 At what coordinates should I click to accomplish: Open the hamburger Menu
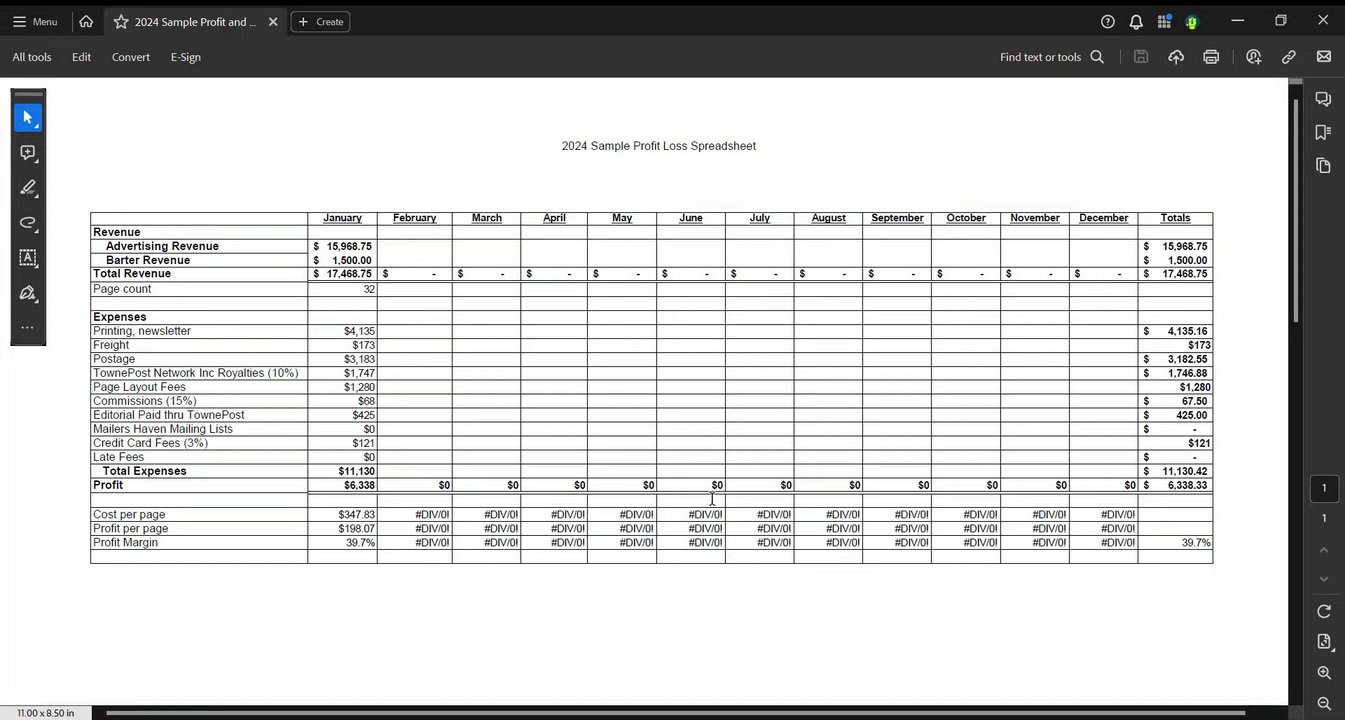35,21
